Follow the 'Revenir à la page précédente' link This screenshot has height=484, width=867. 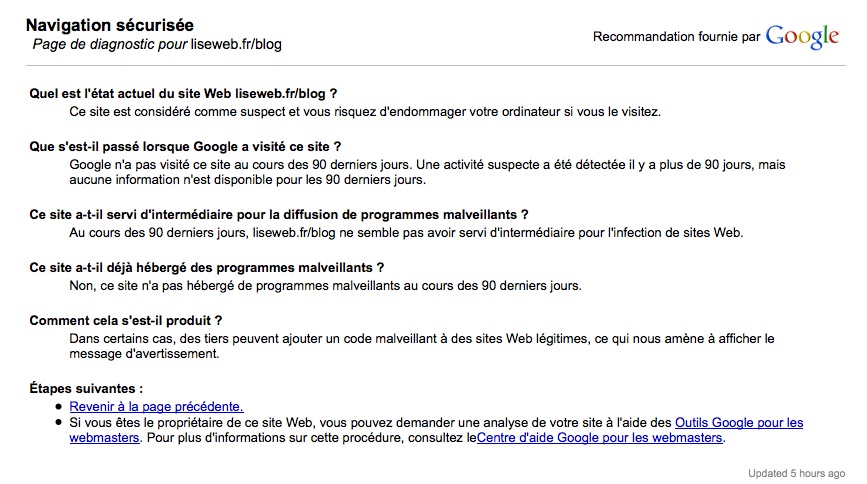(156, 406)
